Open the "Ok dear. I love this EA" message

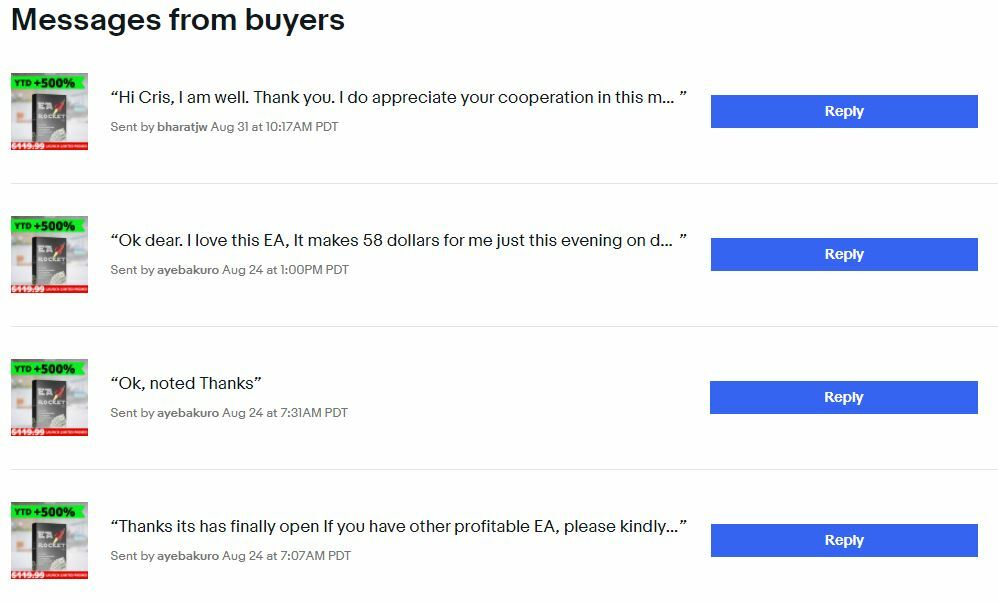click(398, 241)
